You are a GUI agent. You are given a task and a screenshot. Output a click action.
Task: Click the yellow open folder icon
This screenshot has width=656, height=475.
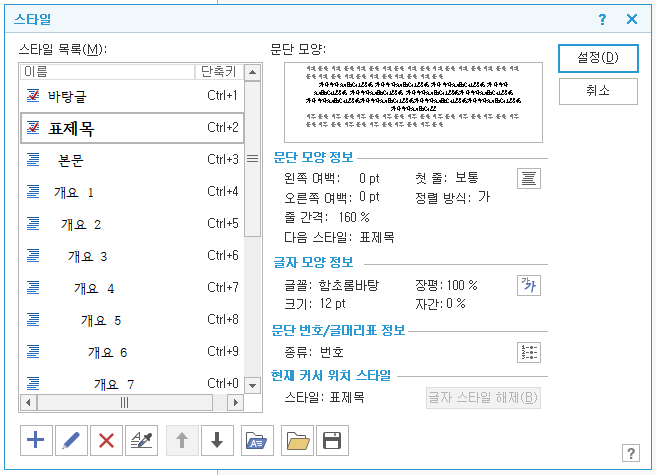(297, 440)
